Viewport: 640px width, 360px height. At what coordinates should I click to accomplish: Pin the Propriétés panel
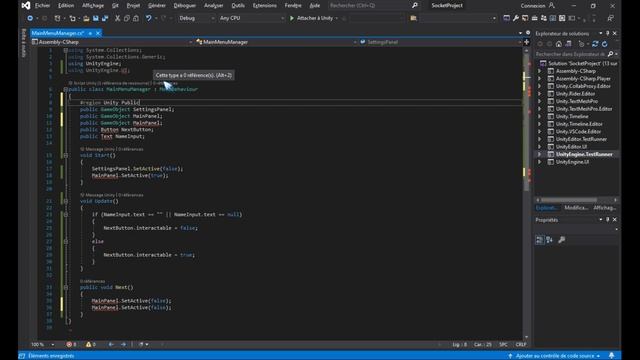click(x=607, y=220)
